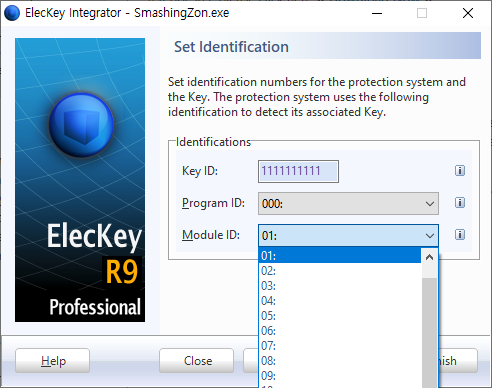Click the ElecKey R9 Professional banner image
The width and height of the screenshot is (492, 388).
(x=80, y=180)
